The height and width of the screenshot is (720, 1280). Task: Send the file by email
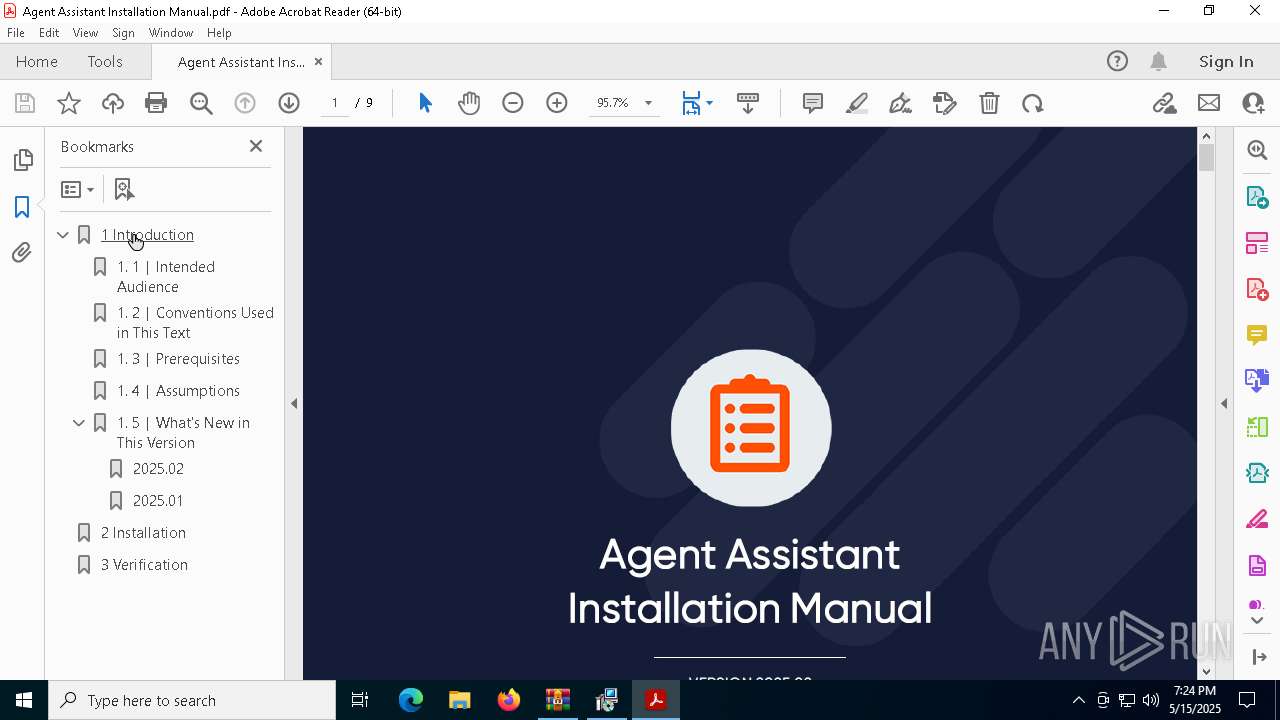pos(1209,103)
